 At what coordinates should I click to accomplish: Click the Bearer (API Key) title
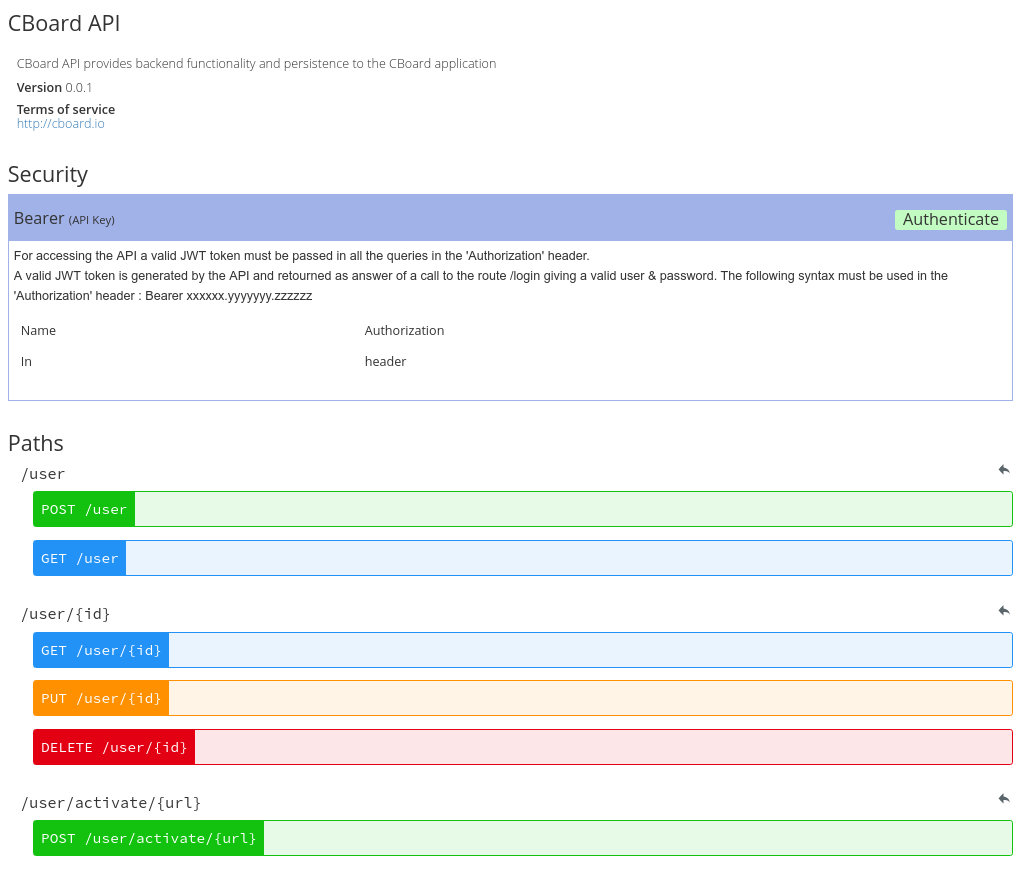point(64,219)
